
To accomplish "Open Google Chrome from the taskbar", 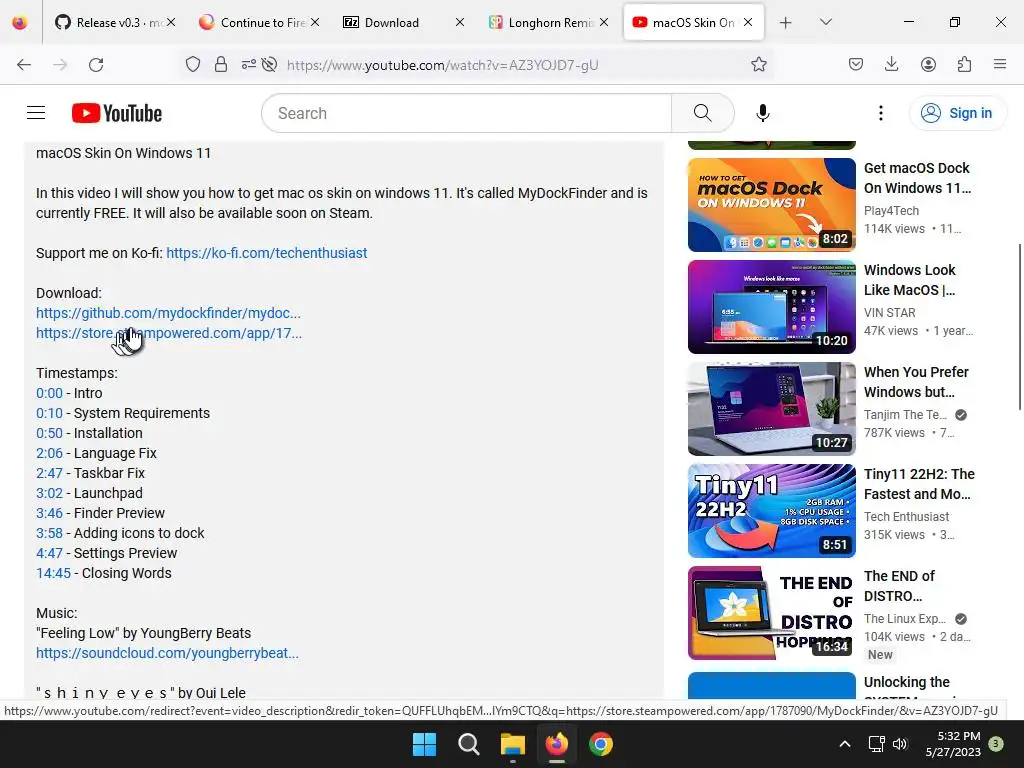I will point(601,744).
